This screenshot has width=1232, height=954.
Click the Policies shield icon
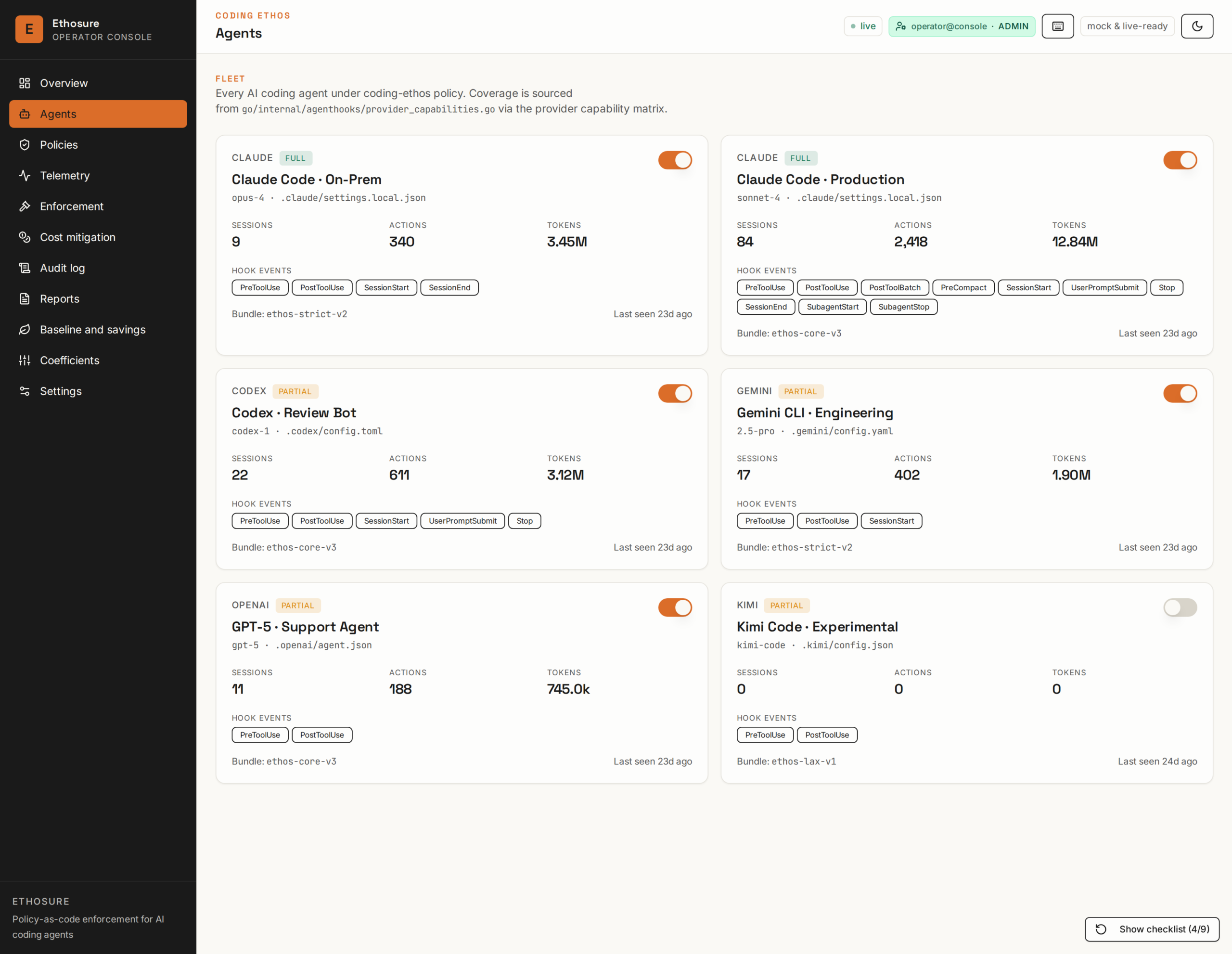point(24,144)
